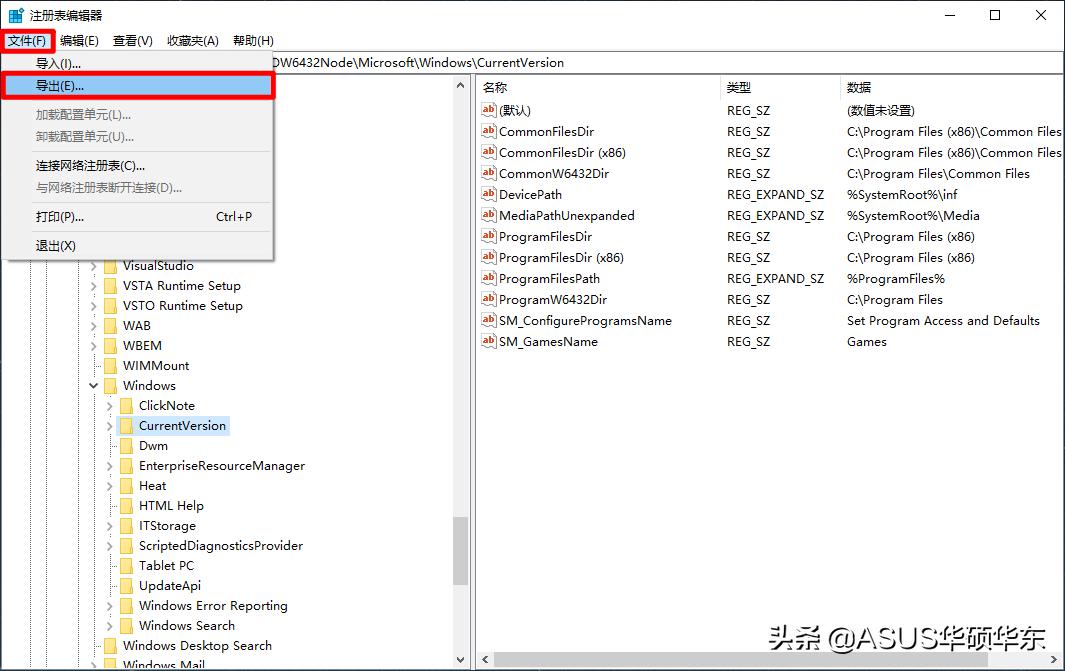
Task: Click the CurrentVersion folder icon in tree
Action: point(126,426)
